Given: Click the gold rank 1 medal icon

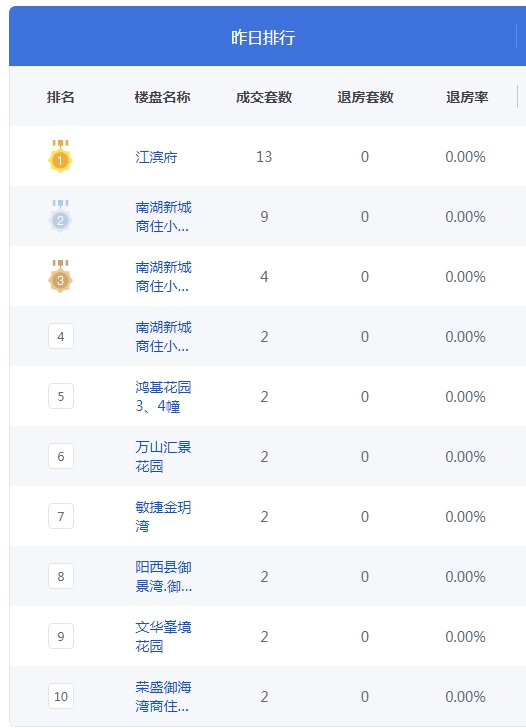Looking at the screenshot, I should click(x=60, y=156).
